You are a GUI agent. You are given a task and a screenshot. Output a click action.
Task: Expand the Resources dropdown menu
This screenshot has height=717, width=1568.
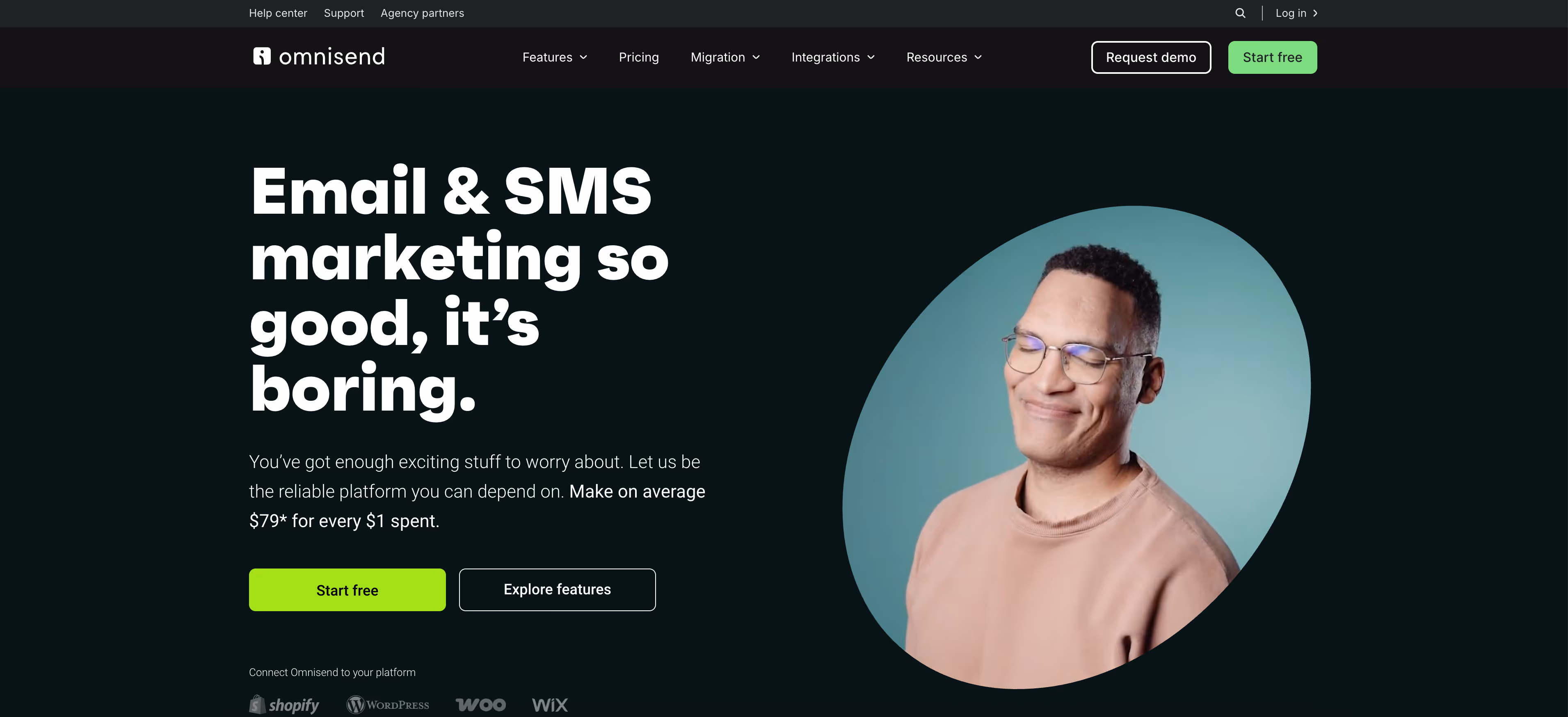pos(944,57)
